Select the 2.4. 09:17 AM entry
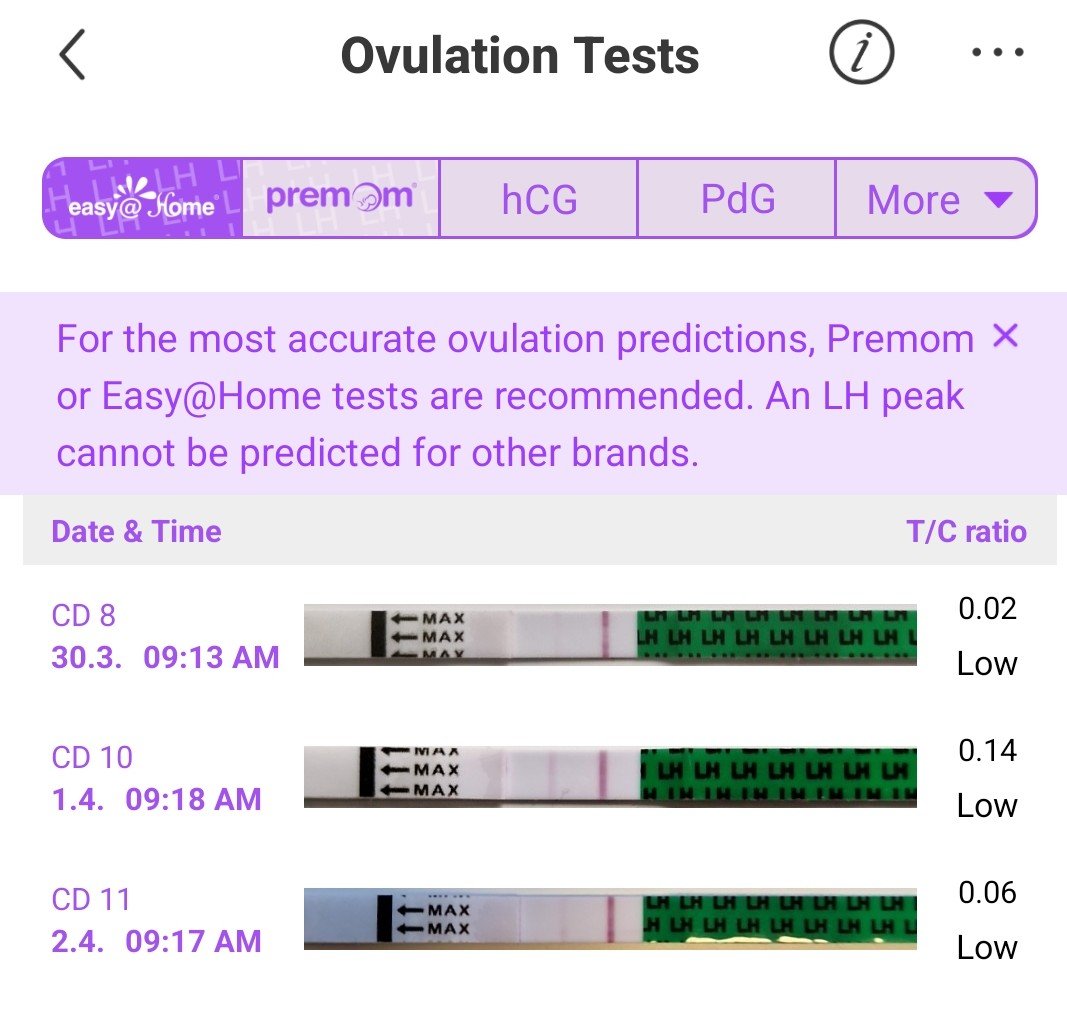This screenshot has width=1067, height=1034. [x=156, y=941]
